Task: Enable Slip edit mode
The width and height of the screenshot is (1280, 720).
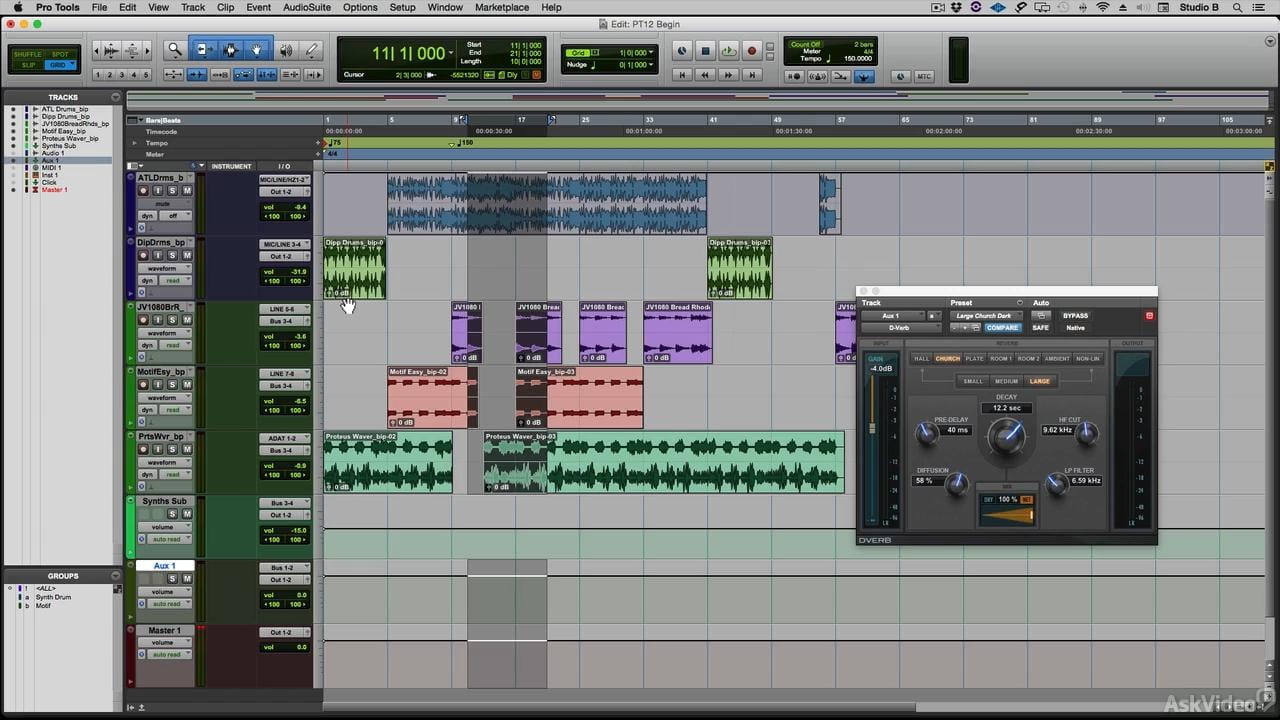Action: [x=28, y=65]
